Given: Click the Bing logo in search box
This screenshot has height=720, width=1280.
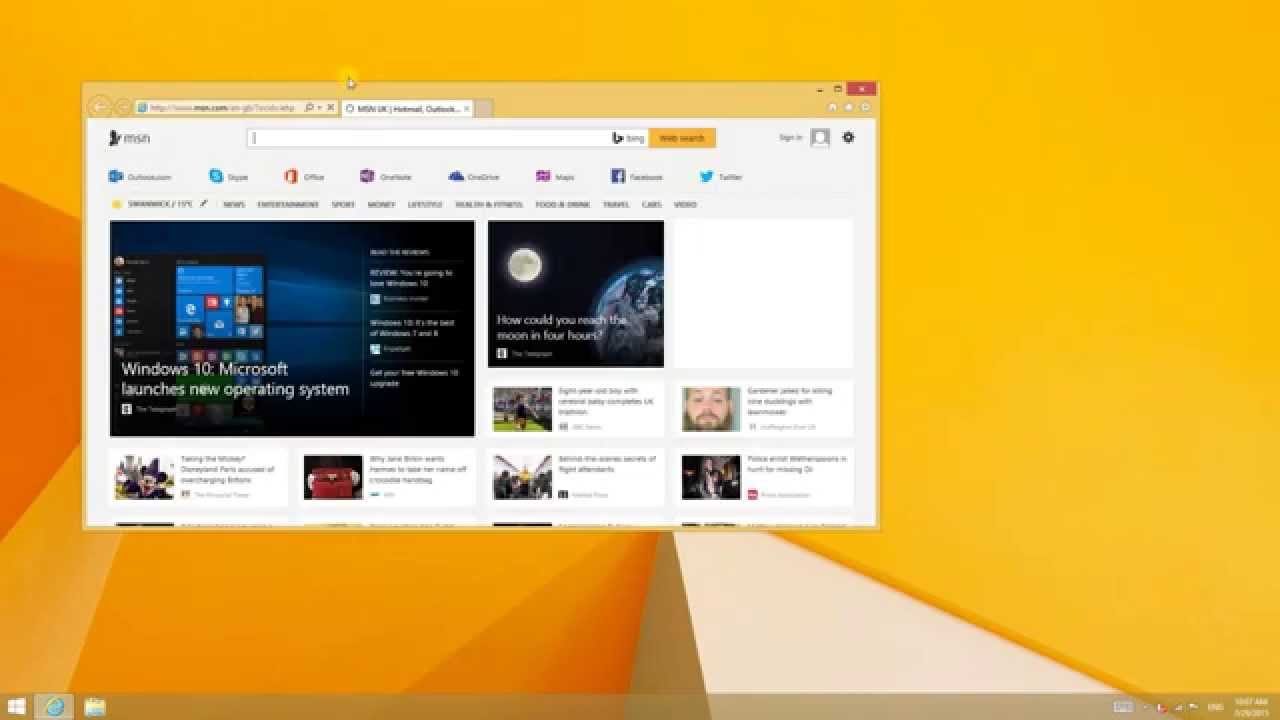Looking at the screenshot, I should pos(628,138).
